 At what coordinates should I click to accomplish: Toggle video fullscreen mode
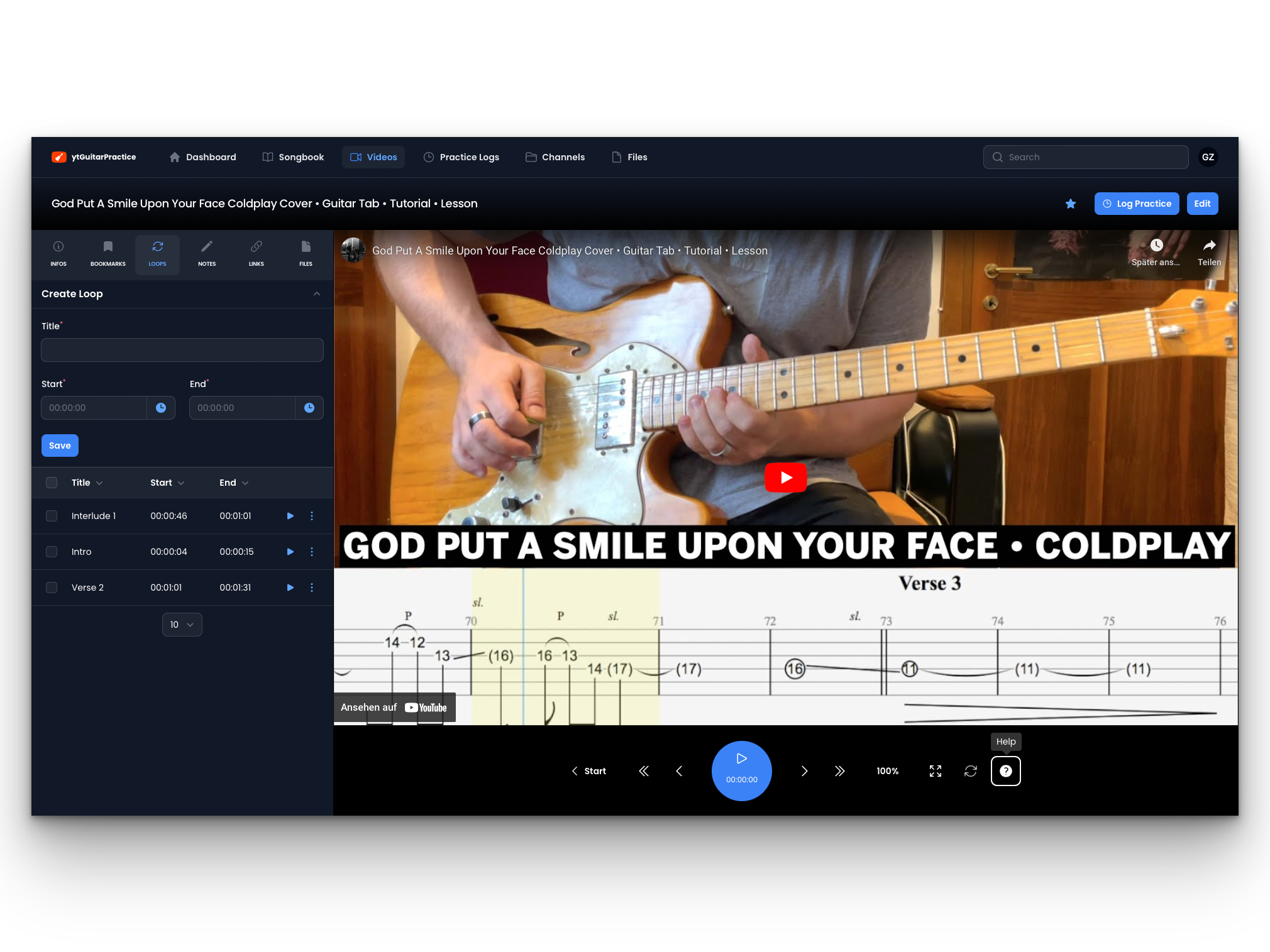[x=935, y=770]
